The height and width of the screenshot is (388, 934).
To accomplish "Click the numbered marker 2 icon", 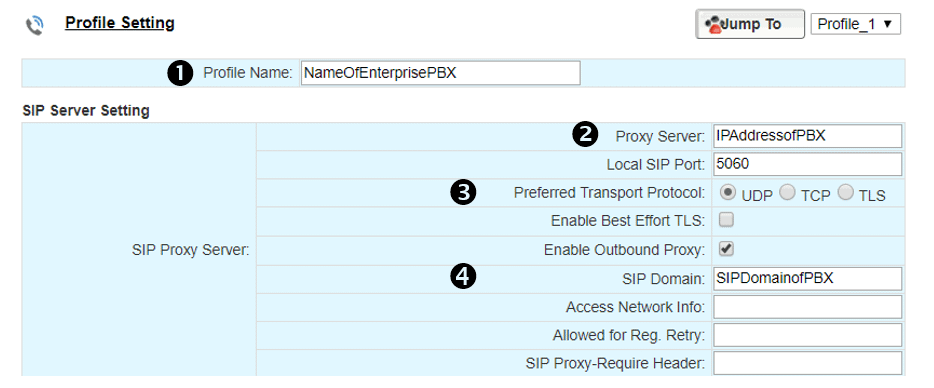I will (585, 135).
